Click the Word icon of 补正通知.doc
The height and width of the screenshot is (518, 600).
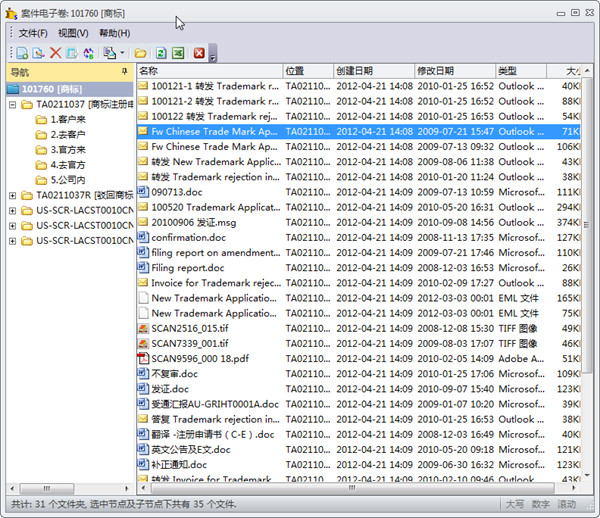pos(143,464)
